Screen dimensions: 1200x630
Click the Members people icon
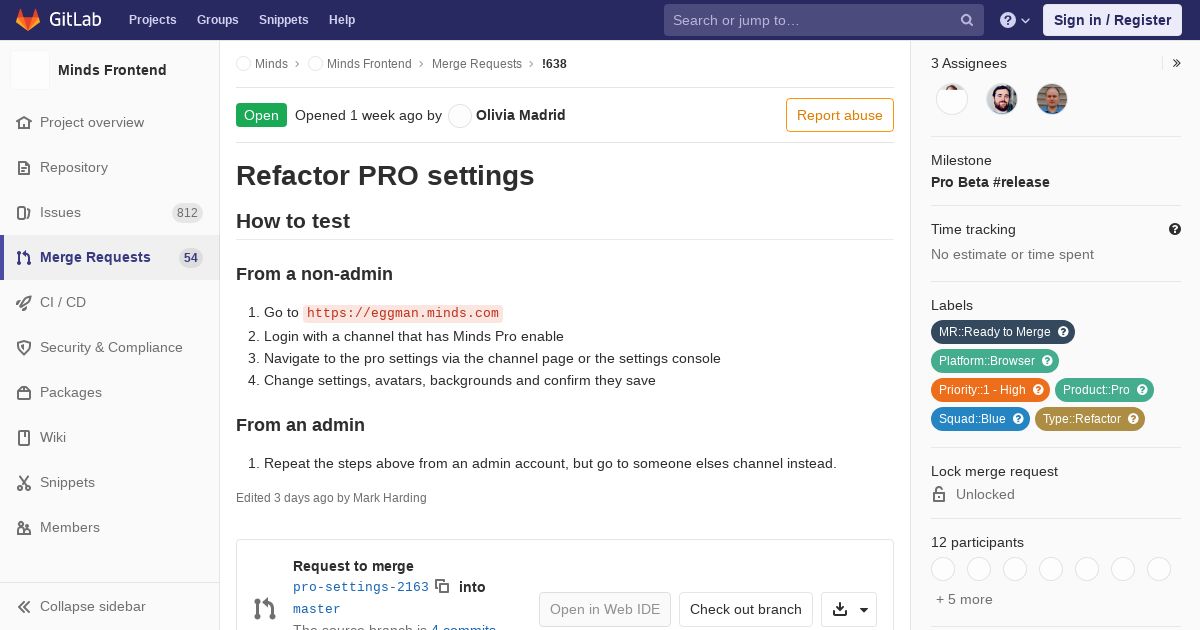pyautogui.click(x=24, y=527)
